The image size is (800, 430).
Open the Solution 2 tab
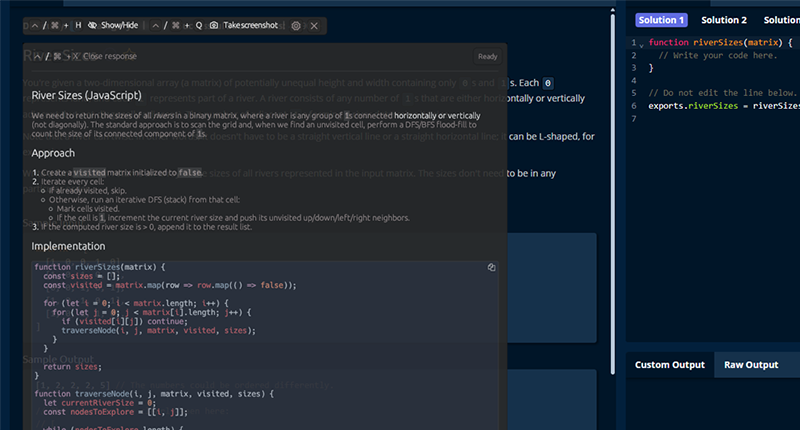point(724,20)
